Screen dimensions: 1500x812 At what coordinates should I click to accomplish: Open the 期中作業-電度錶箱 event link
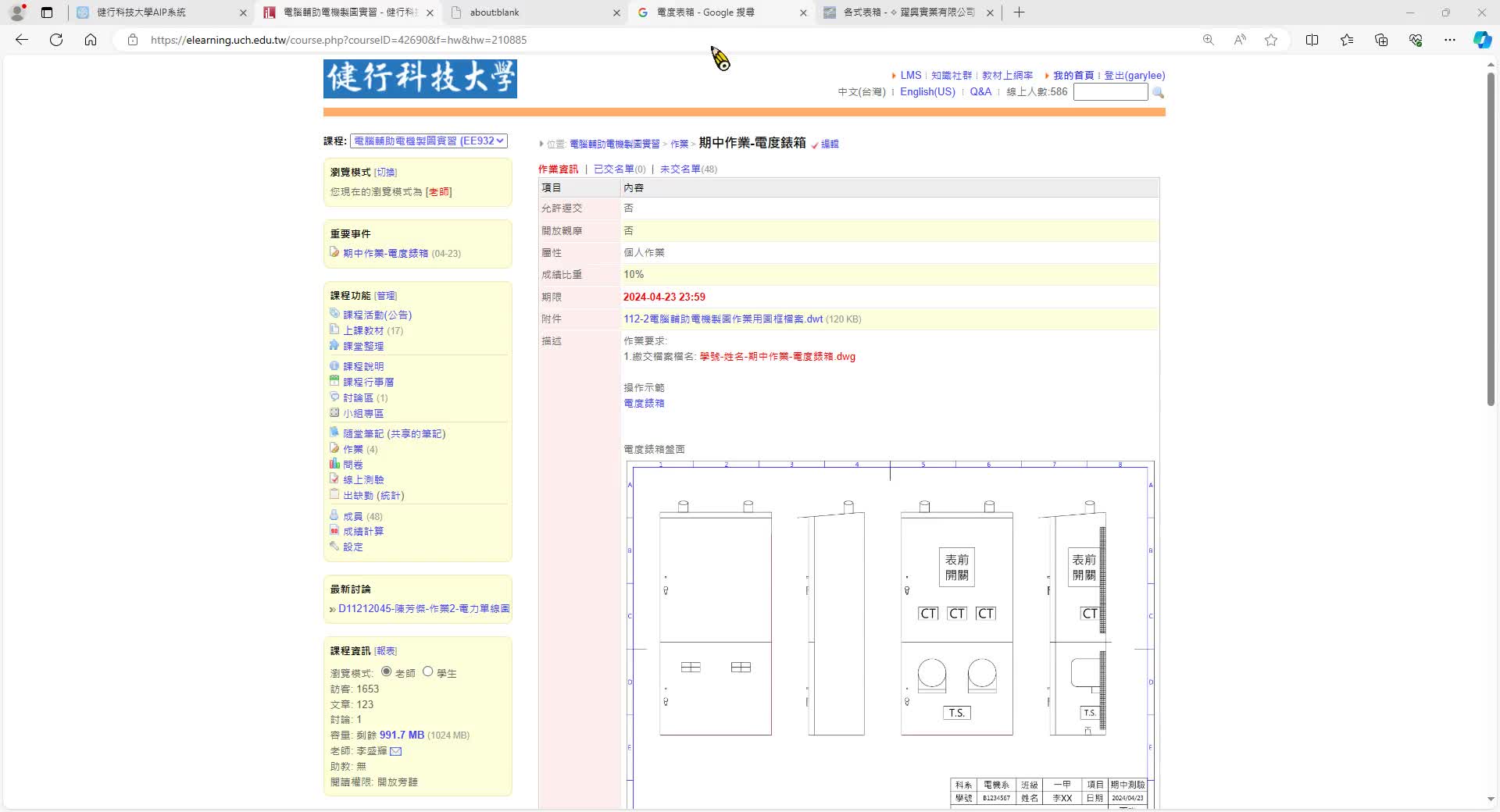pos(385,254)
